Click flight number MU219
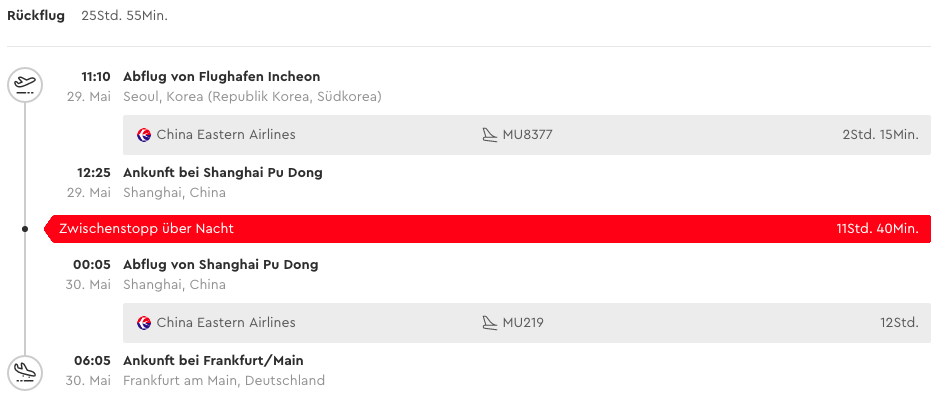This screenshot has height=401, width=942. pyautogui.click(x=523, y=323)
